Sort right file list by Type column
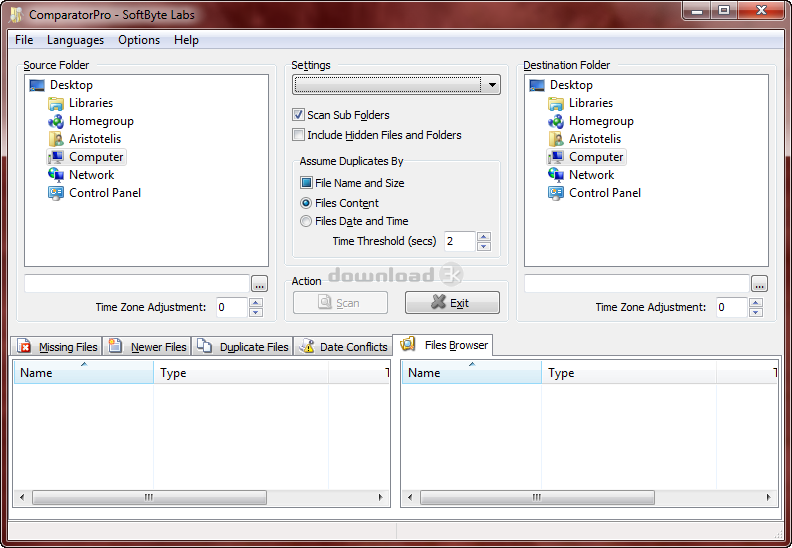The width and height of the screenshot is (792, 548). pyautogui.click(x=629, y=373)
